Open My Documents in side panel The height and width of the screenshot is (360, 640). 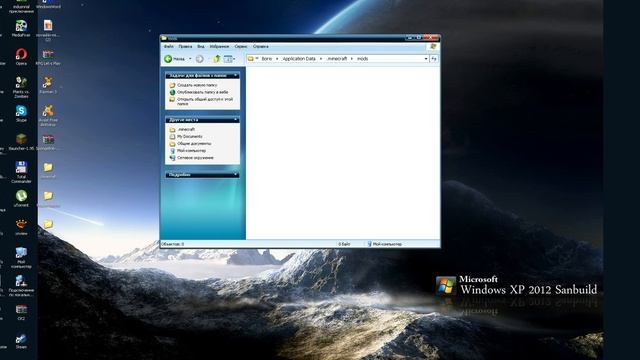(190, 136)
